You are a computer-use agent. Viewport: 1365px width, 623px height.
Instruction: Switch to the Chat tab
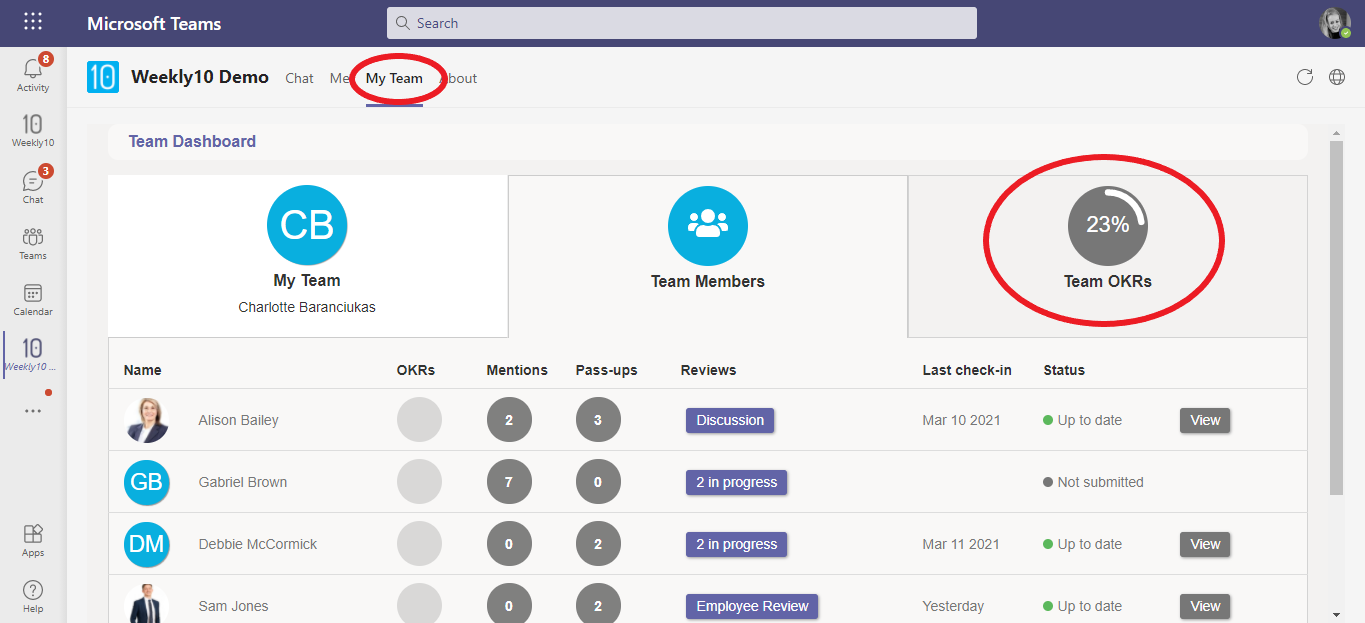click(299, 78)
